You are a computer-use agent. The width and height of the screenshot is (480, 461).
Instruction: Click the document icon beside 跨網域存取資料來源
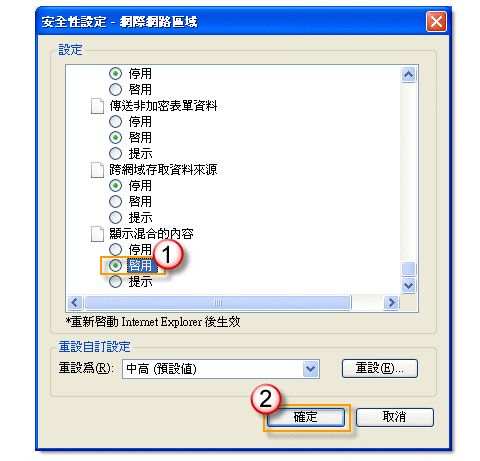pos(97,170)
